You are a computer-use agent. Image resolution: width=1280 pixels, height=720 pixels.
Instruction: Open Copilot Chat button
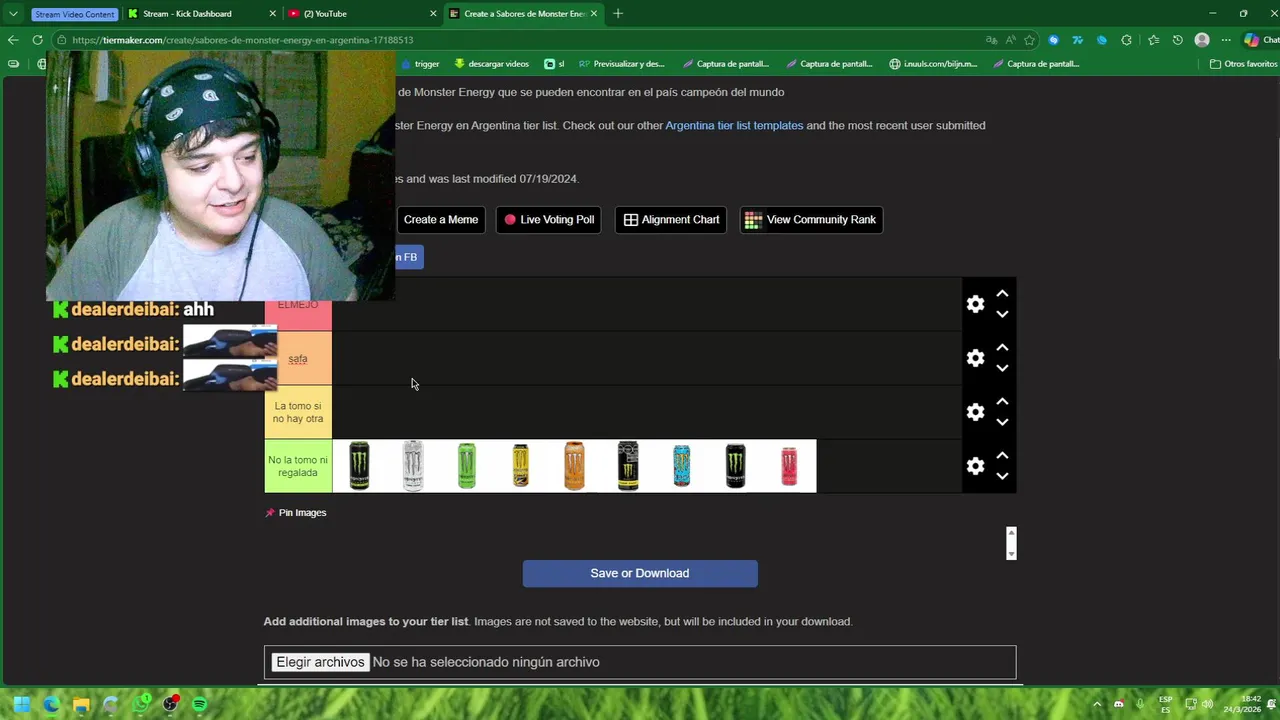(1261, 40)
